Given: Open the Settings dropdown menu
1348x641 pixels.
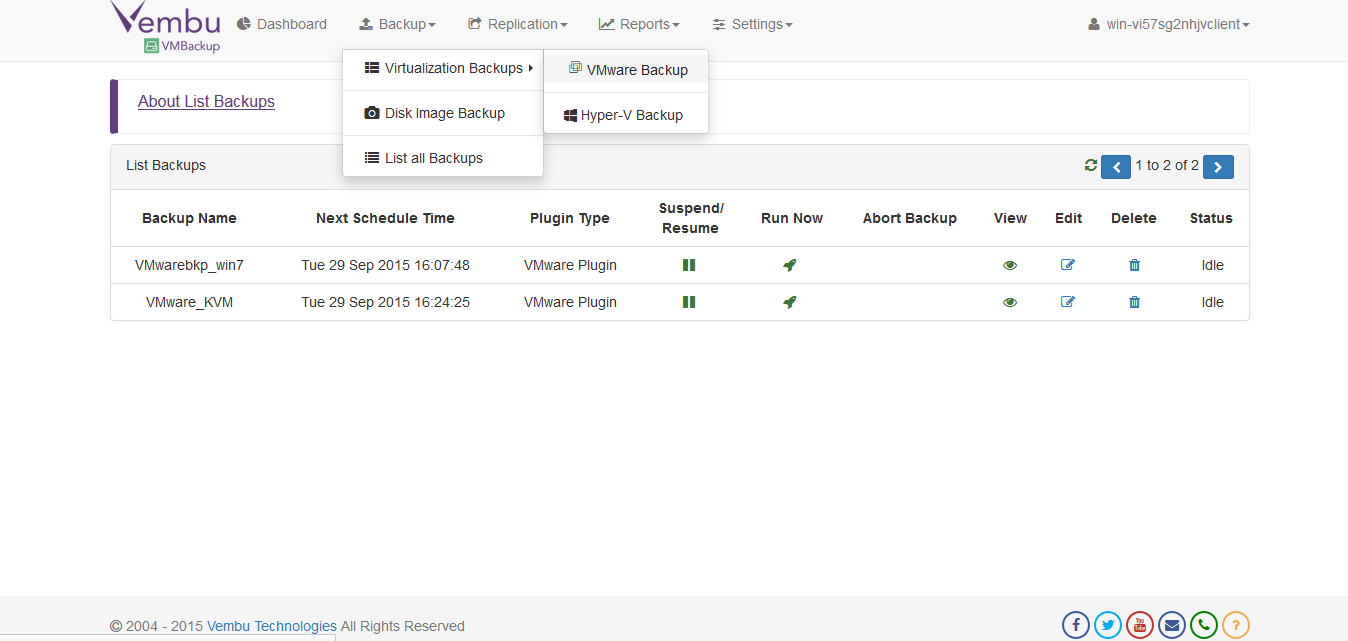Looking at the screenshot, I should (x=752, y=24).
